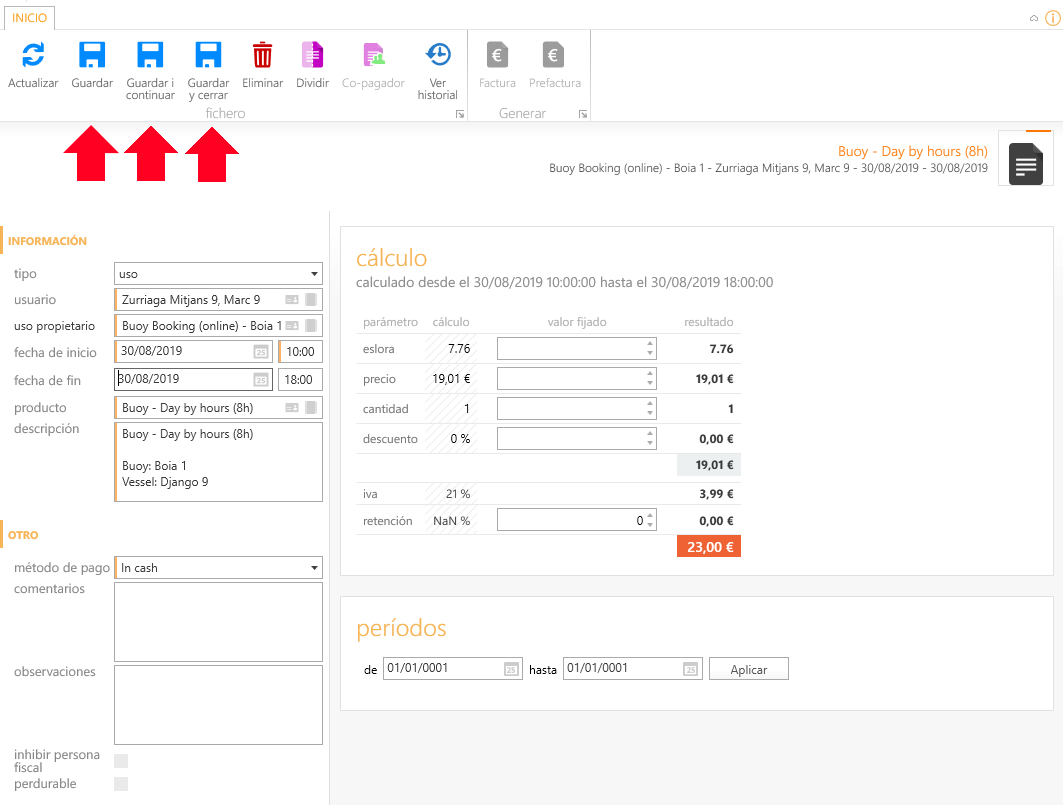Decrease the retención value
1063x805 pixels.
tap(650, 525)
